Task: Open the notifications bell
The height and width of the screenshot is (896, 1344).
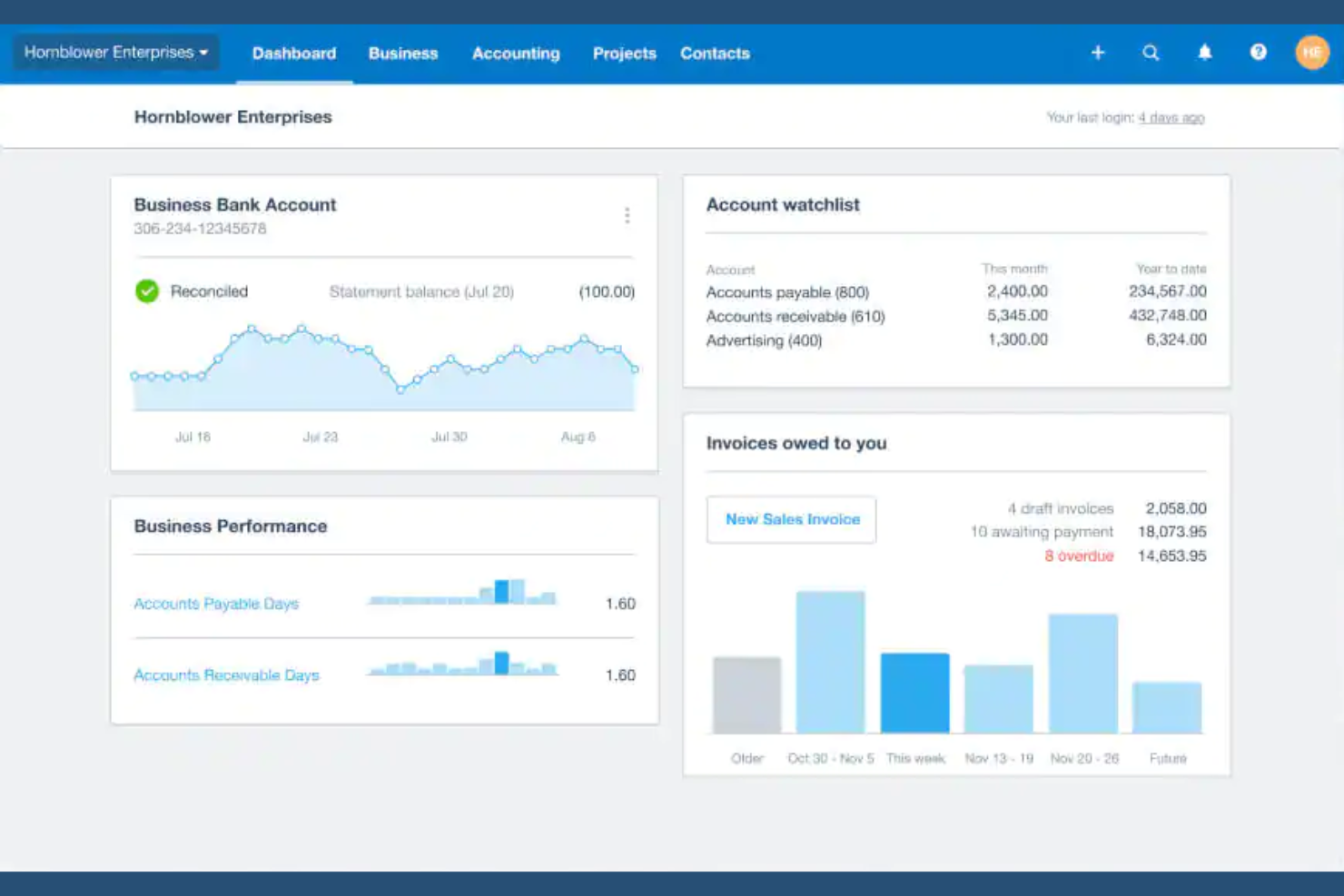Action: 1204,53
